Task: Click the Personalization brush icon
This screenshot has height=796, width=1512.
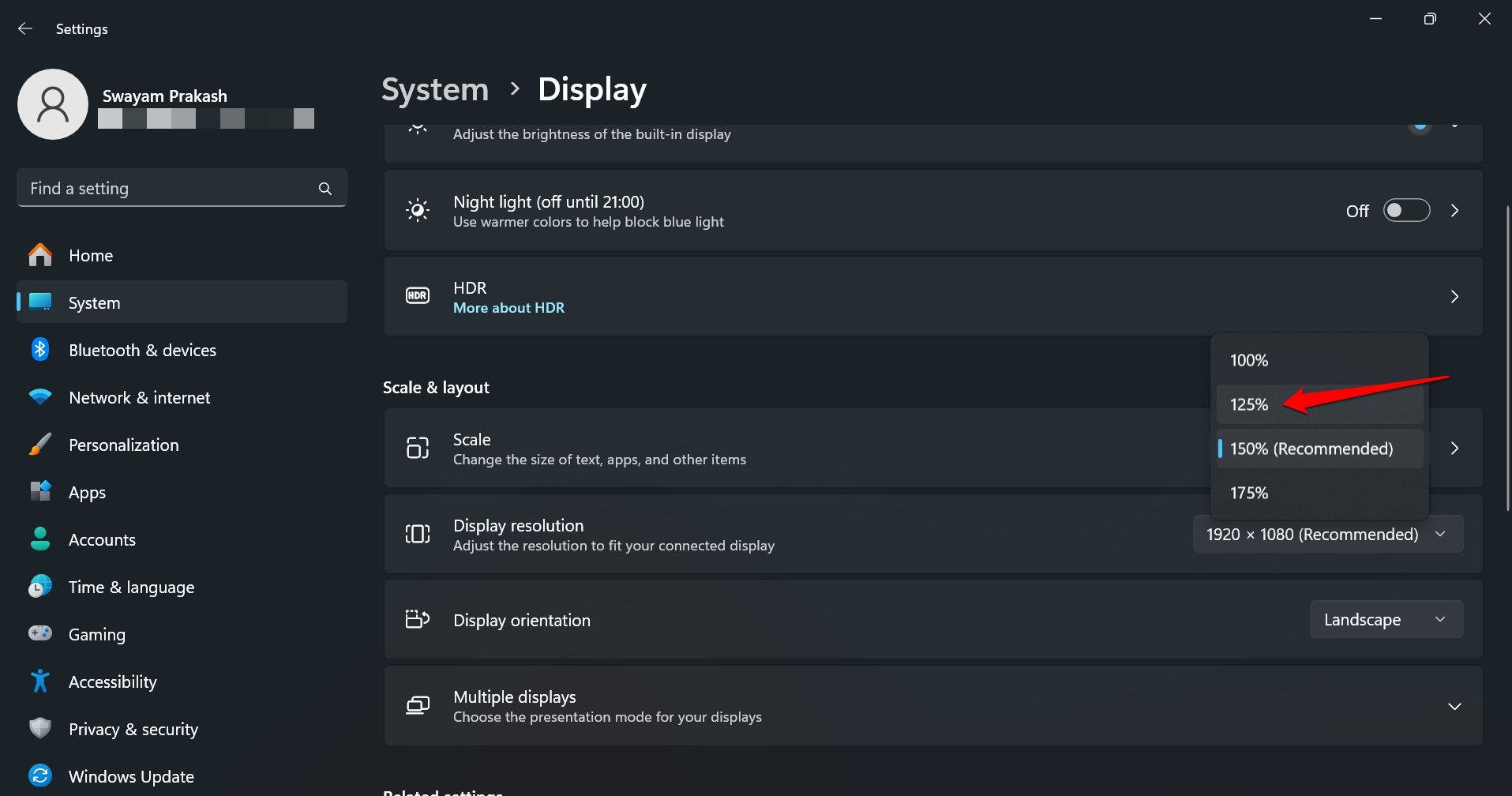Action: pos(39,444)
